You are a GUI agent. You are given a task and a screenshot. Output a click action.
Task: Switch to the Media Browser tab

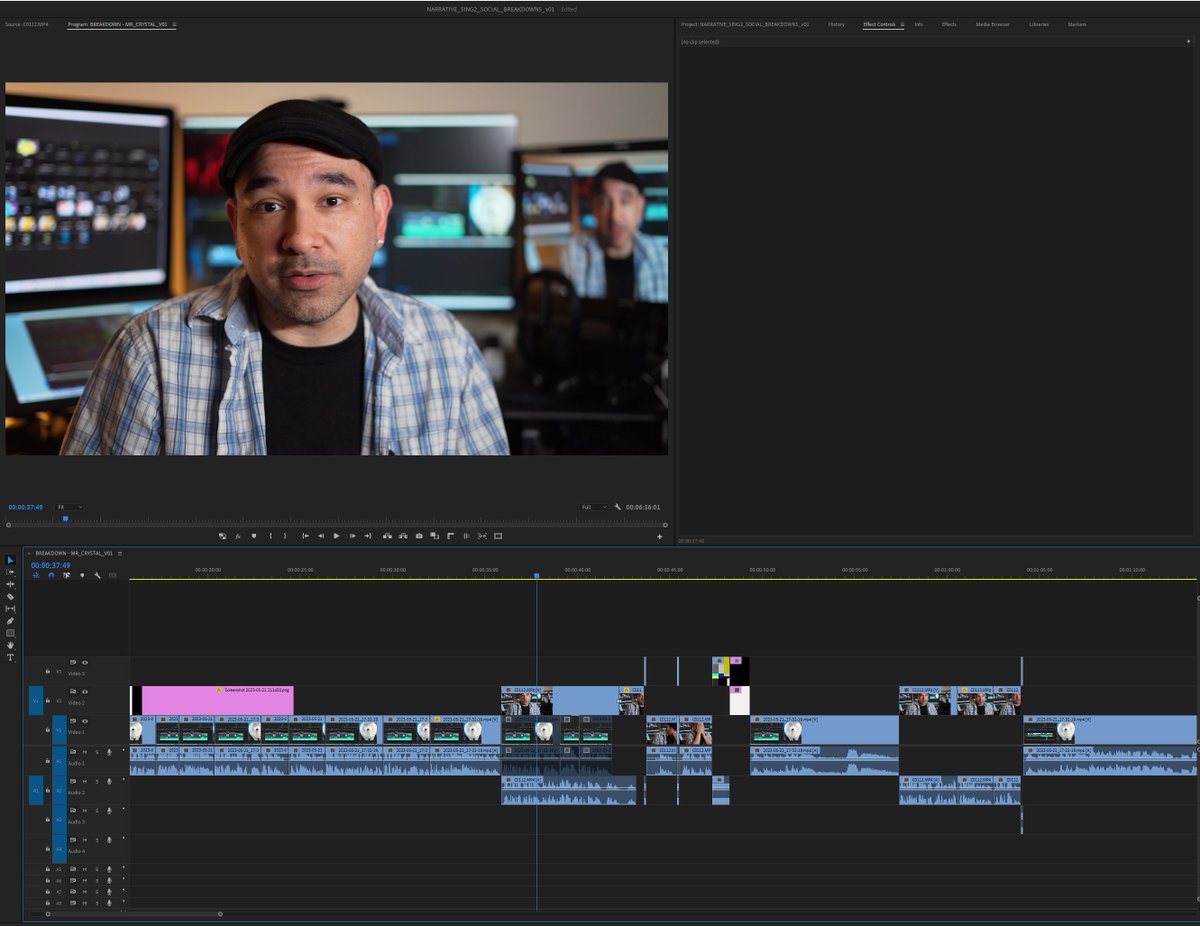(993, 24)
